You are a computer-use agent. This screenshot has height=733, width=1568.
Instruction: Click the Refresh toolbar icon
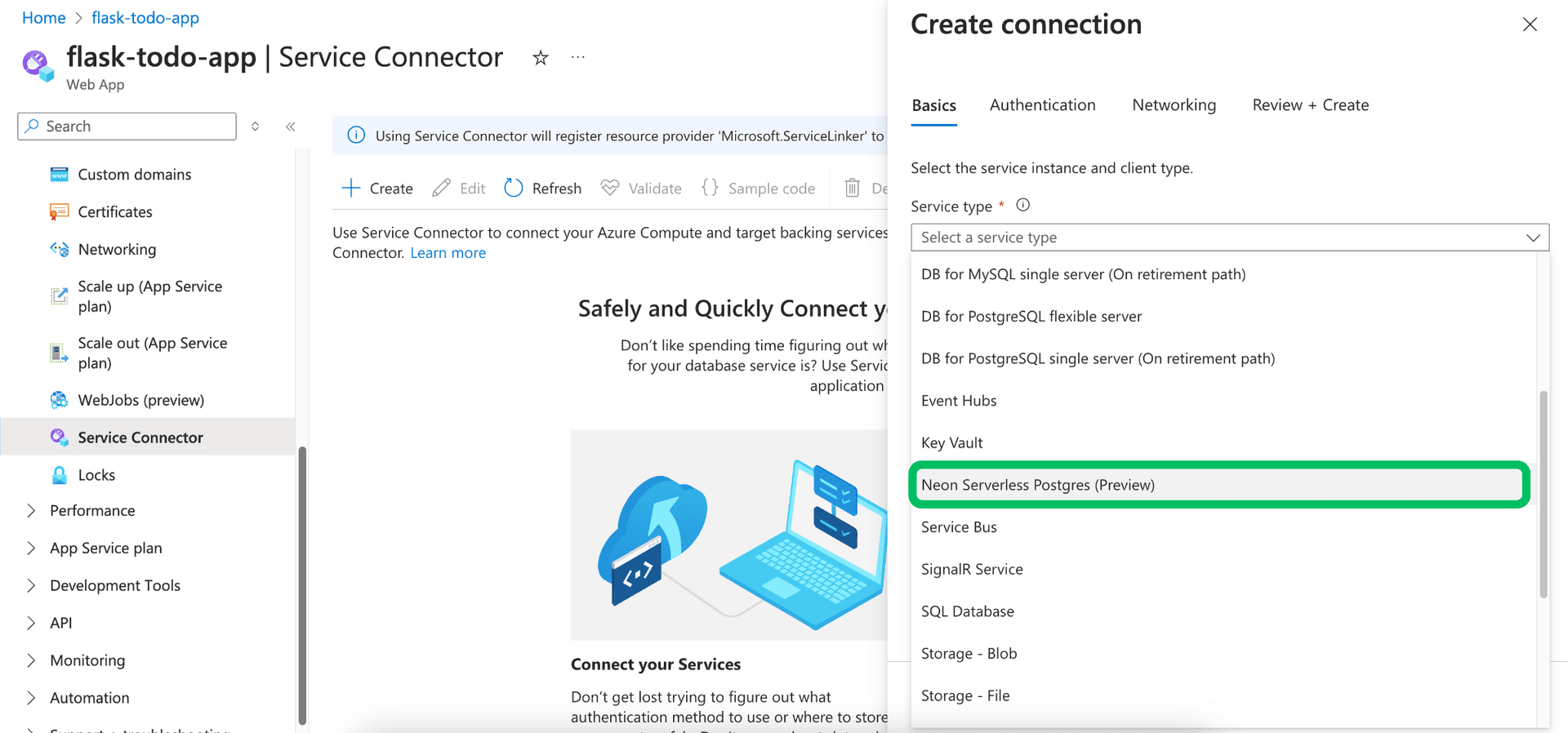tap(514, 189)
